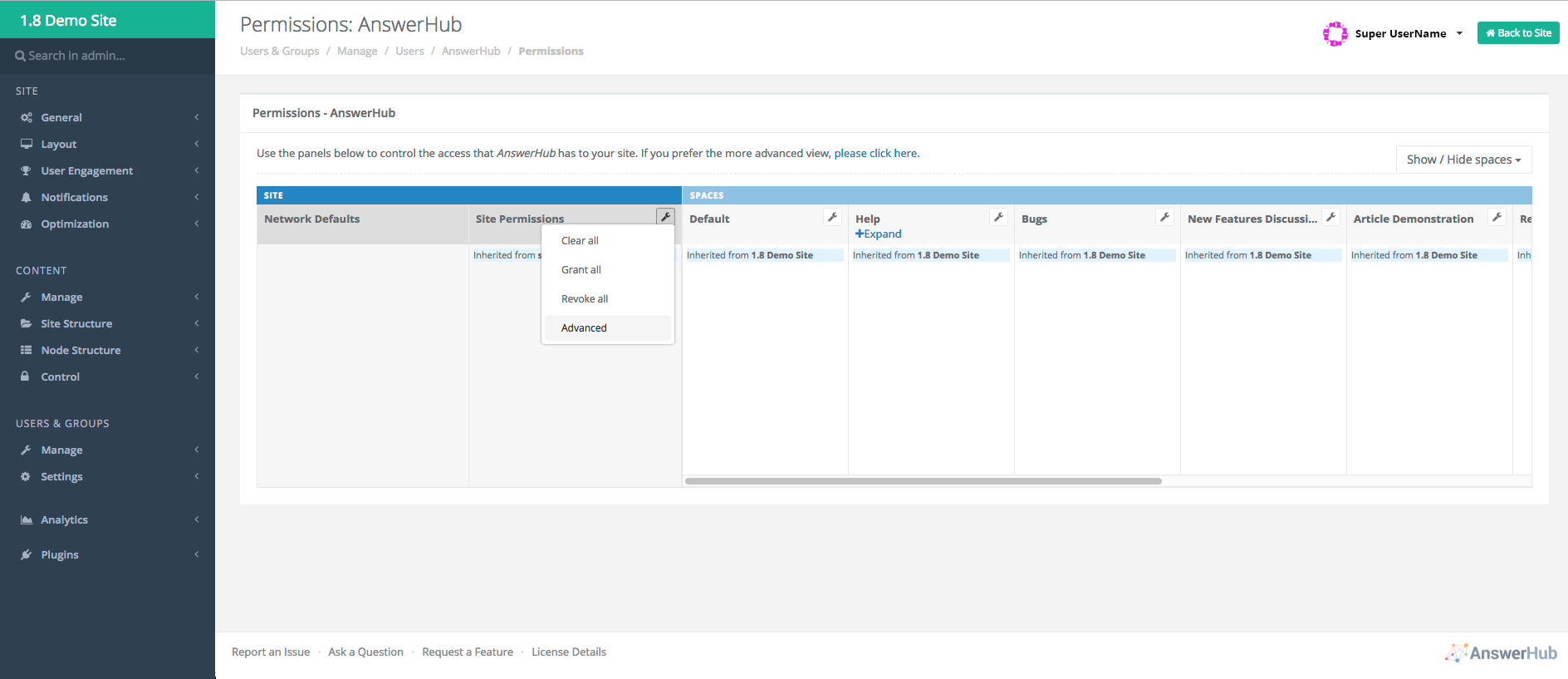Click Request a Feature footer link
Image resolution: width=1568 pixels, height=679 pixels.
coord(468,652)
